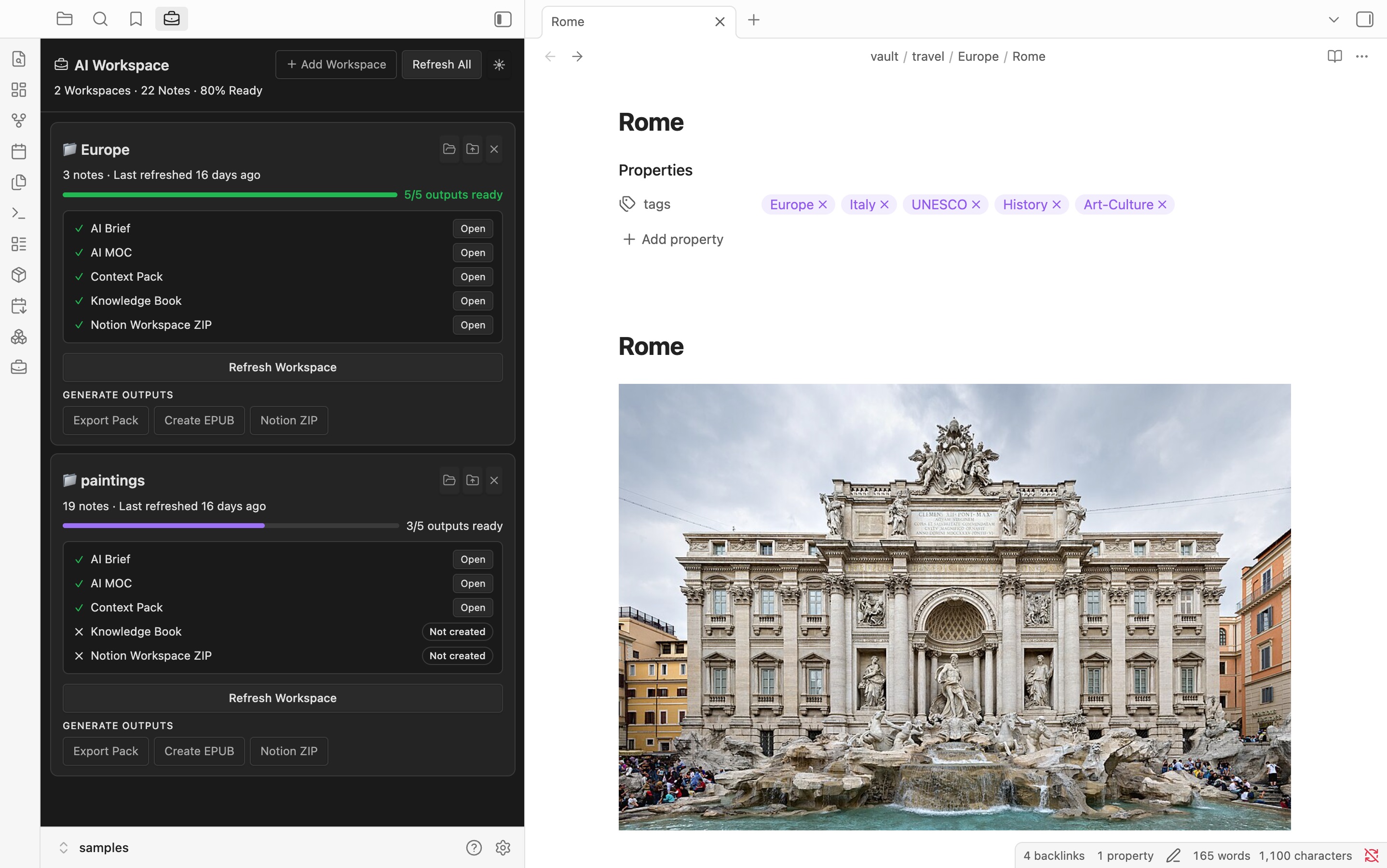Open the command palette terminal icon
This screenshot has height=868, width=1387.
tap(19, 213)
